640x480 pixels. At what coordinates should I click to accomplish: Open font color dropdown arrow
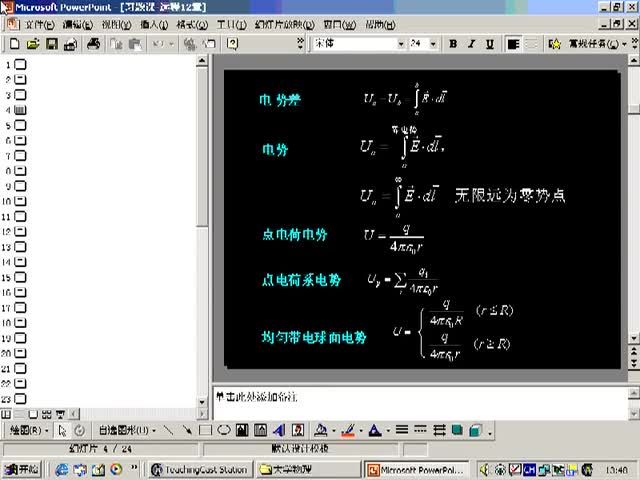388,431
